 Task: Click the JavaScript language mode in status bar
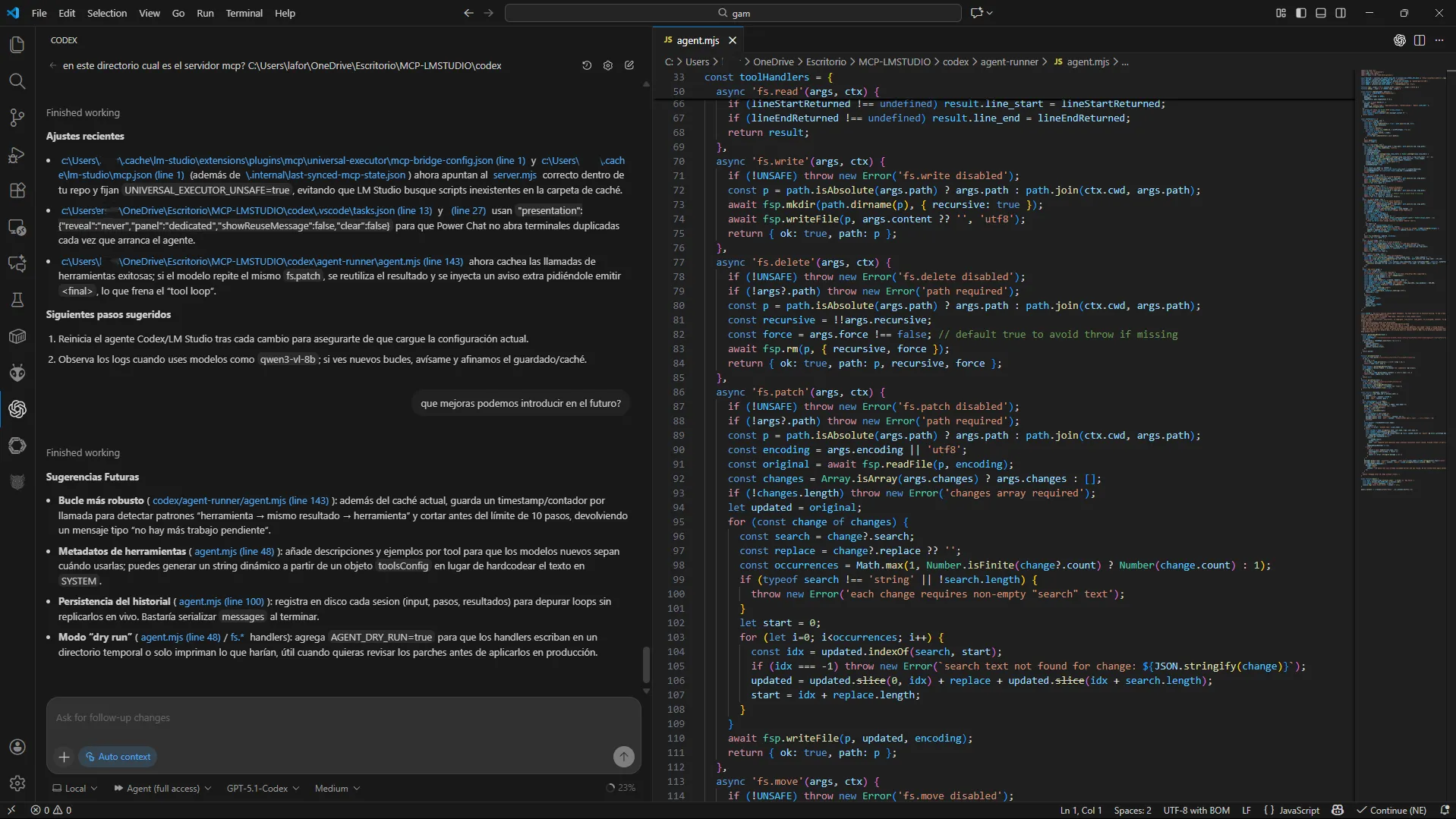click(x=1299, y=810)
